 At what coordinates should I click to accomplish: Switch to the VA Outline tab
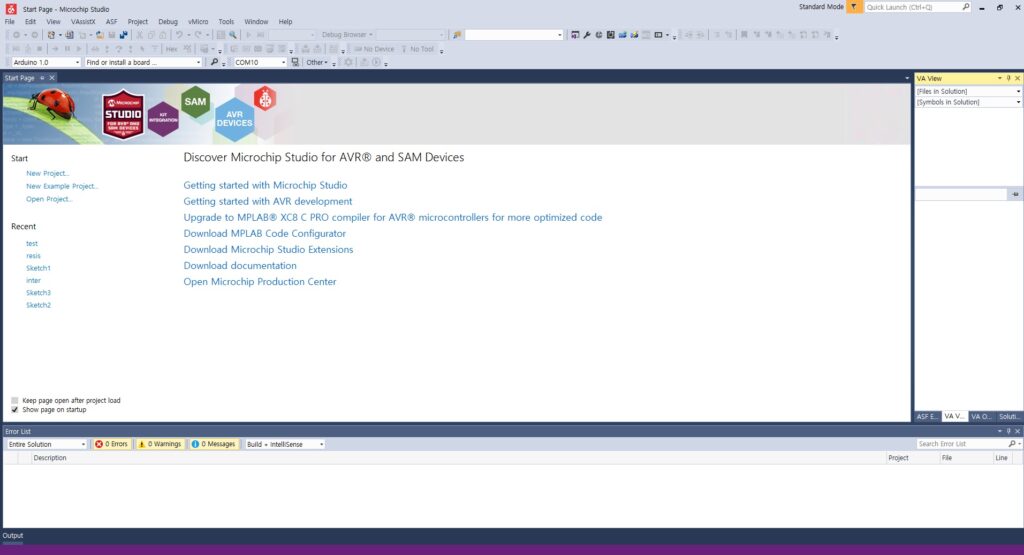click(x=980, y=417)
